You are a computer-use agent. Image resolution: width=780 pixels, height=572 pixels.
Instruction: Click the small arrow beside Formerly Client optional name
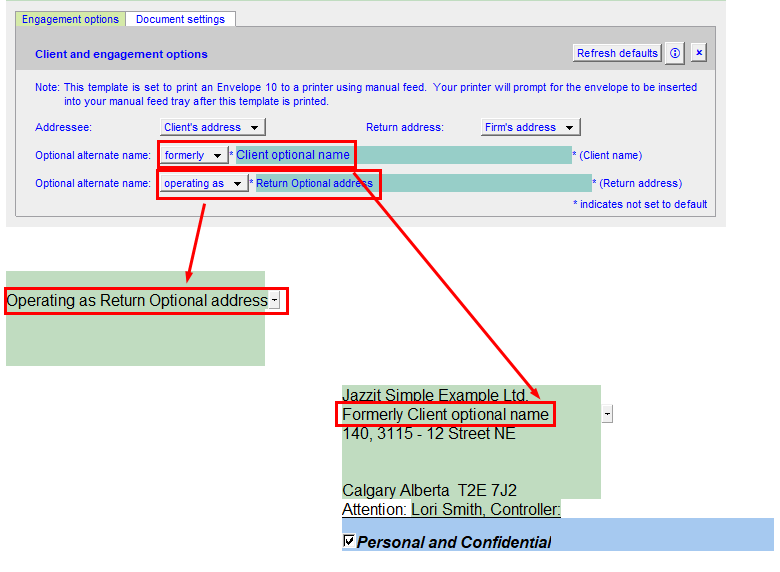pos(607,414)
